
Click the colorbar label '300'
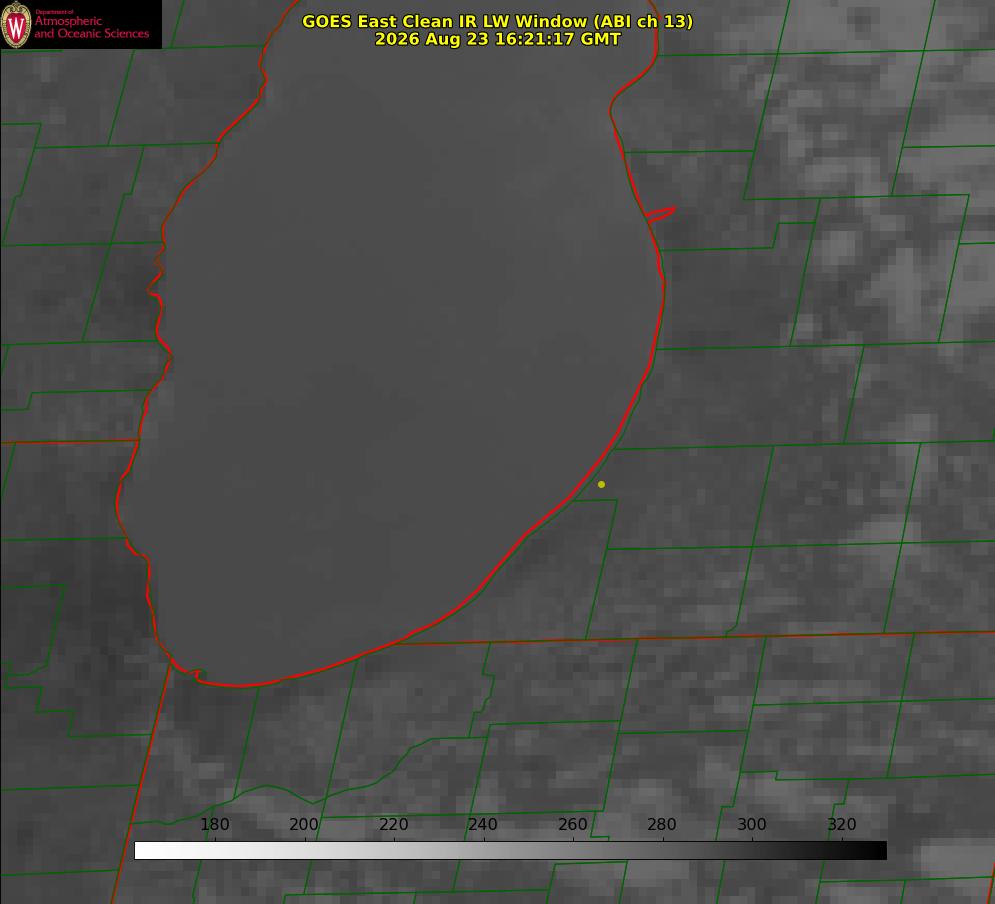tap(752, 824)
